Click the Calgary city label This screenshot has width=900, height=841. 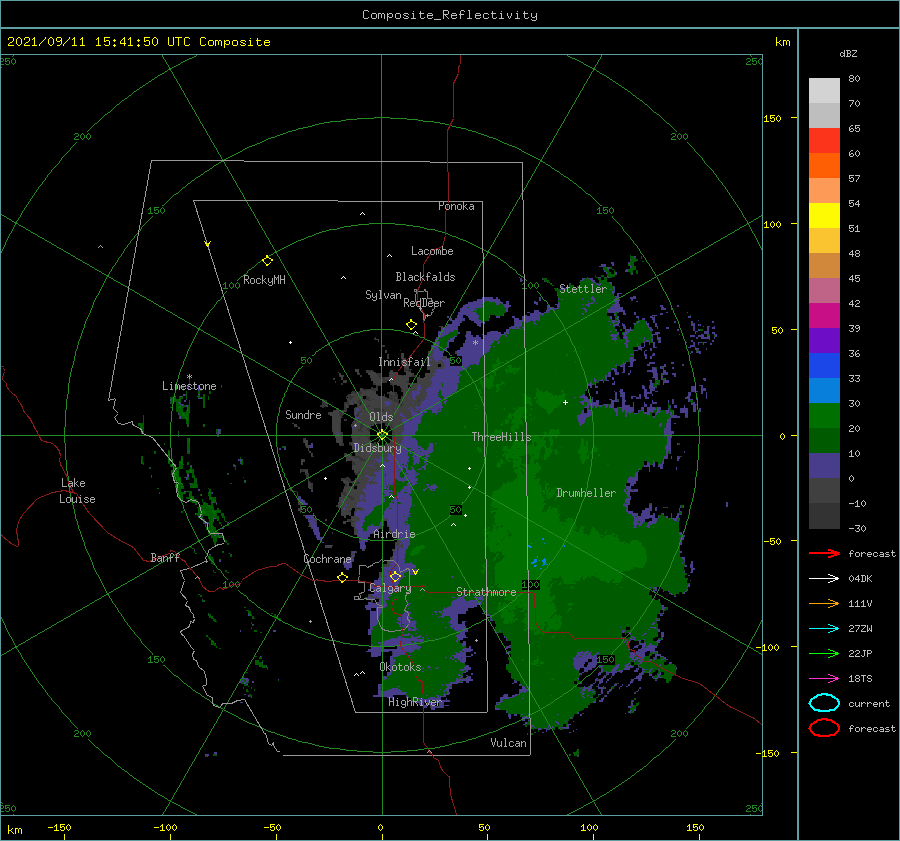[390, 588]
